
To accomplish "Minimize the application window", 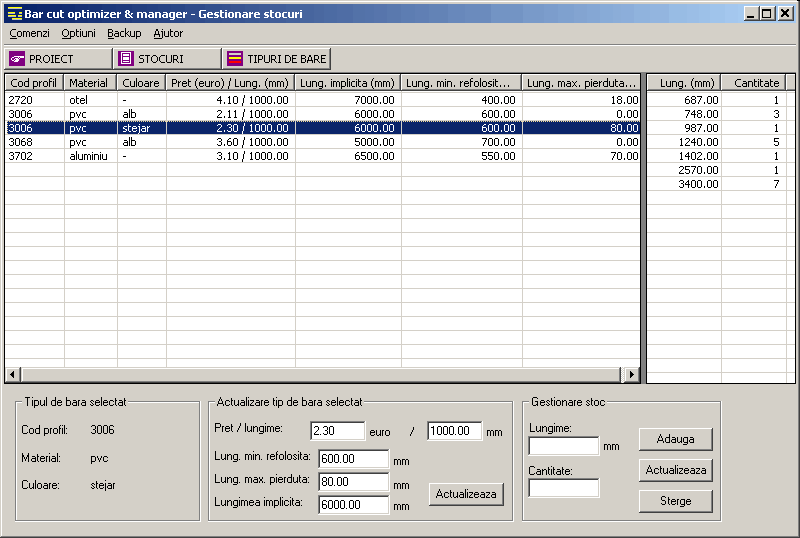I will click(750, 13).
